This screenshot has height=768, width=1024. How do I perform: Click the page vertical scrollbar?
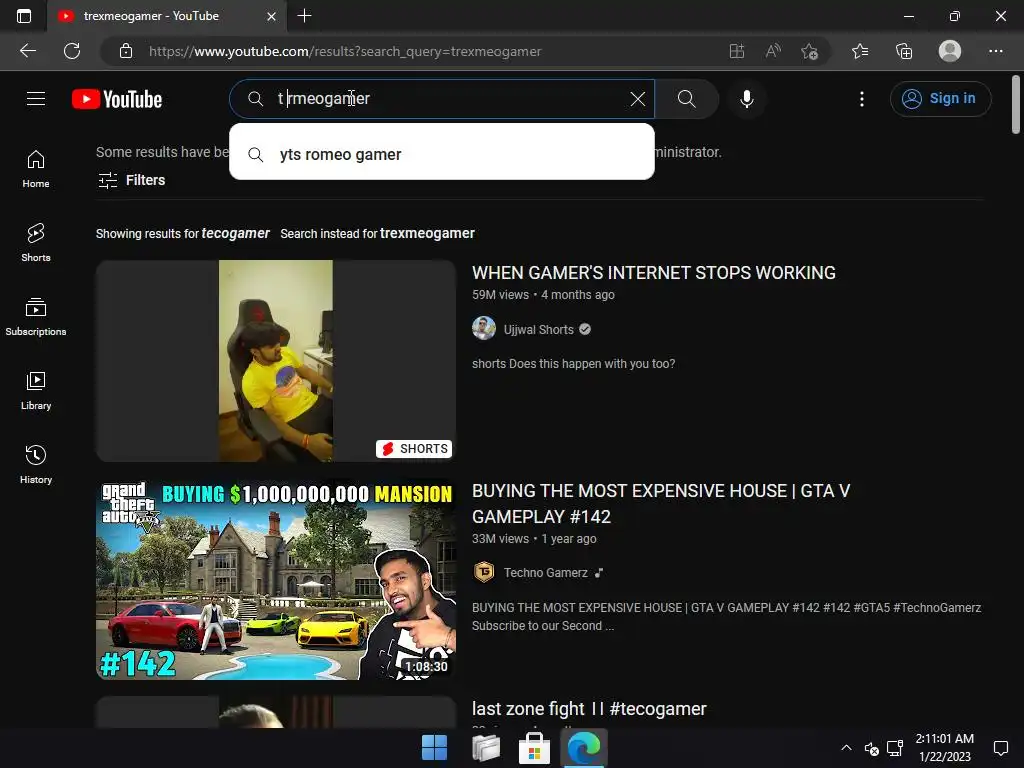1016,104
